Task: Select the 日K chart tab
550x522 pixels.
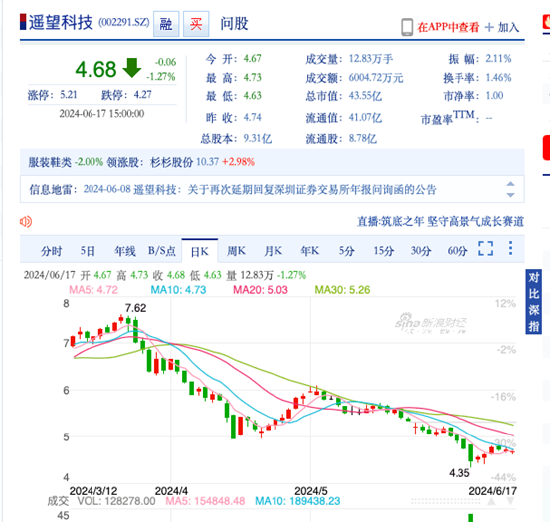Action: point(200,251)
